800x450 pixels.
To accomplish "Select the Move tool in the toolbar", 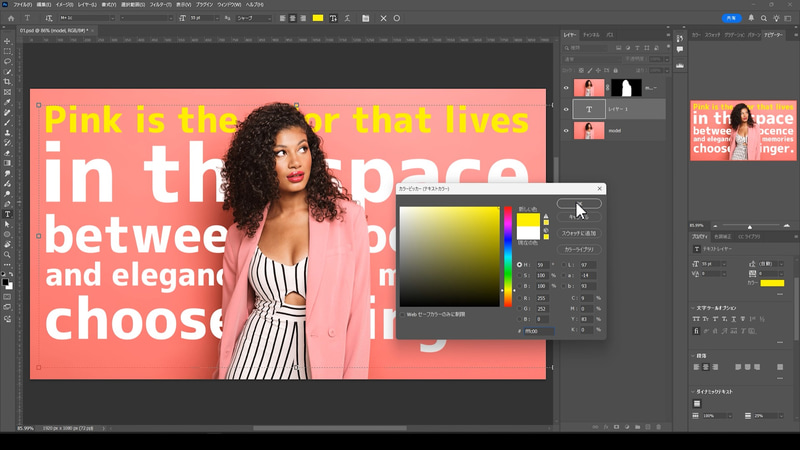I will pos(8,40).
